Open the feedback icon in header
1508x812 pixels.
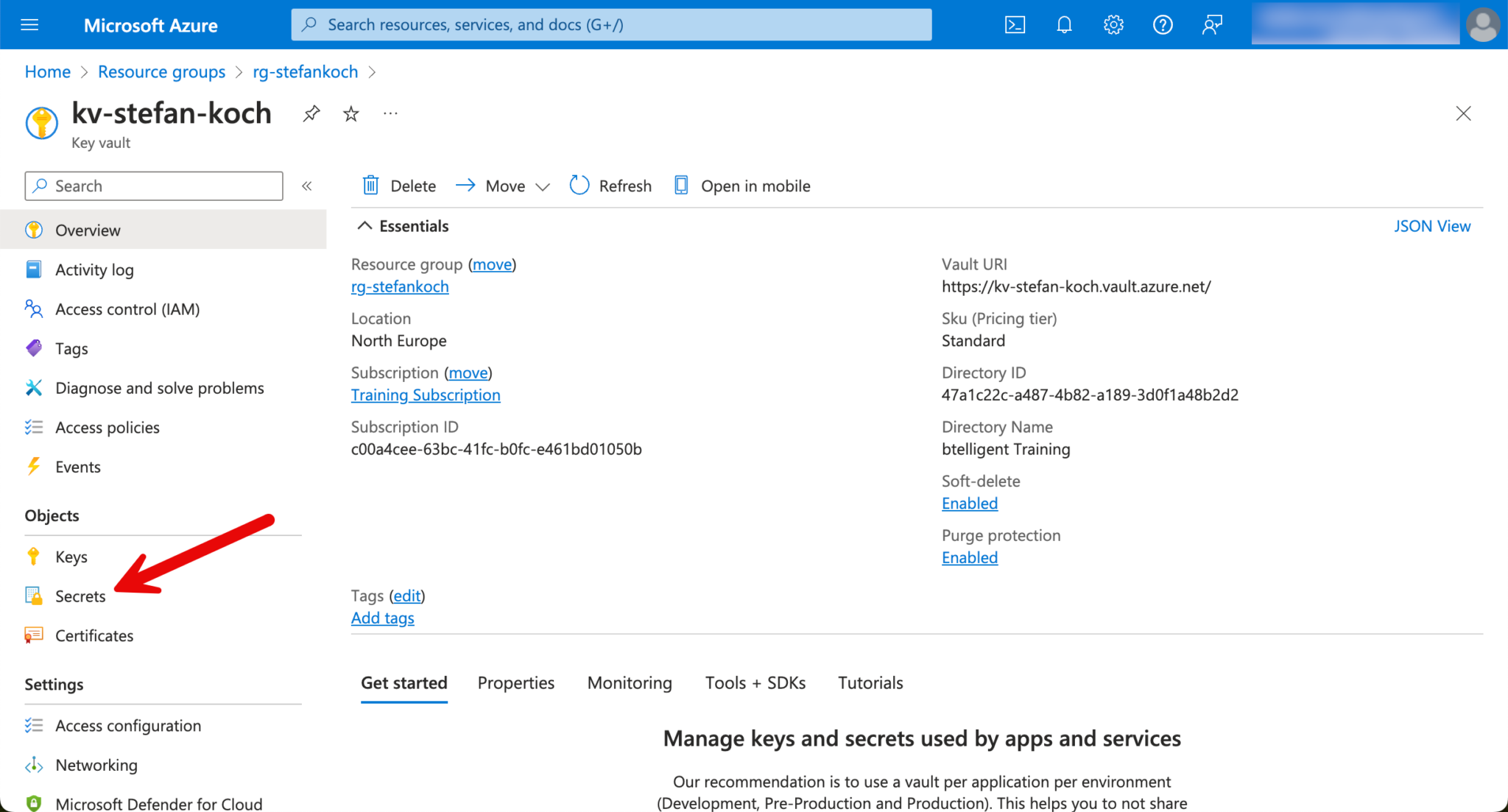tap(1212, 25)
